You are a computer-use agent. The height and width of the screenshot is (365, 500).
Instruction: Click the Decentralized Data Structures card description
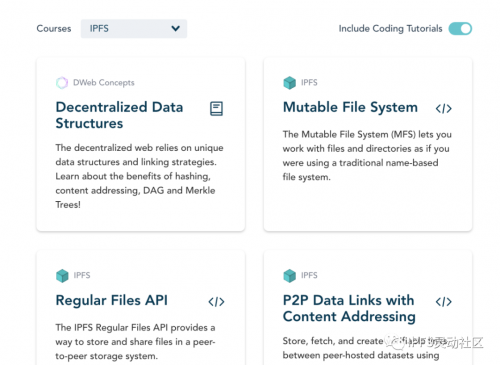[x=139, y=176]
